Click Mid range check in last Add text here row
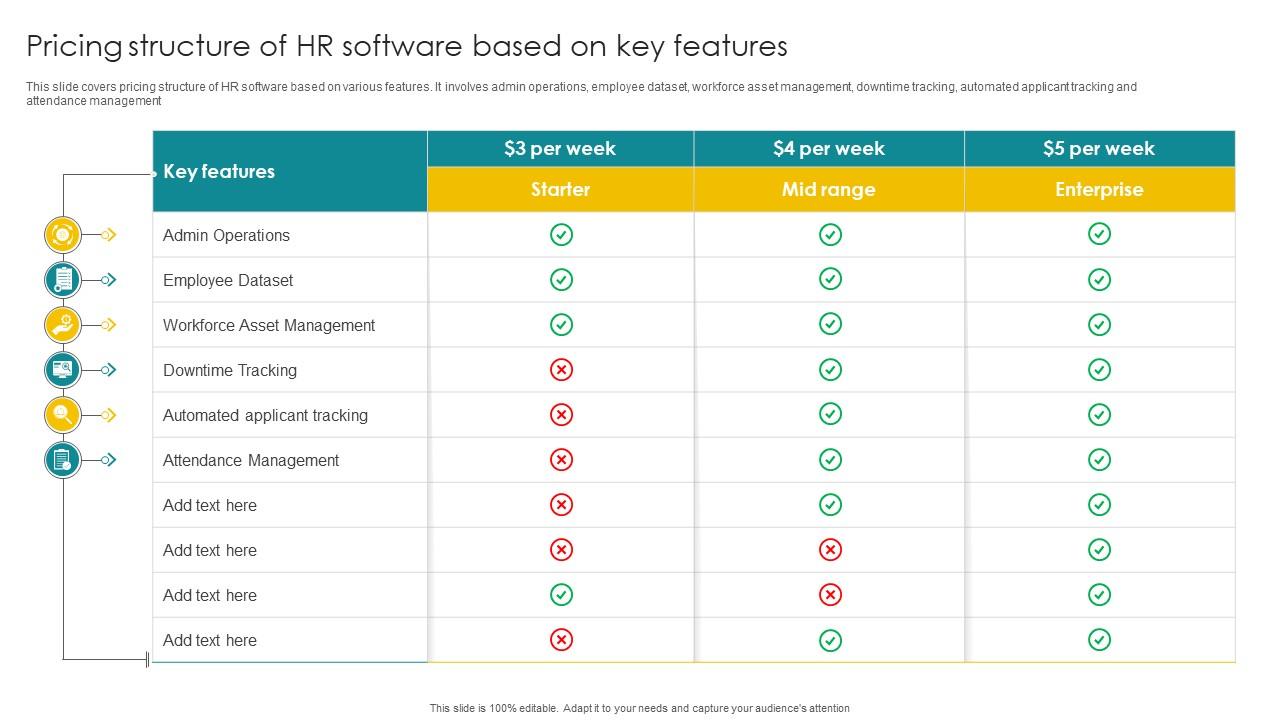The image size is (1280, 720). pos(830,640)
